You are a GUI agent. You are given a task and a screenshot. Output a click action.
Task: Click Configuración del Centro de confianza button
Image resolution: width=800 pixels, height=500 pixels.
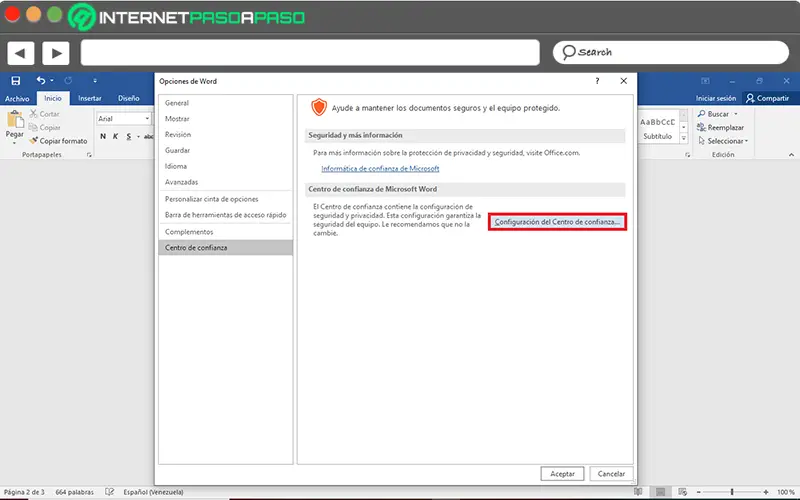click(x=557, y=222)
